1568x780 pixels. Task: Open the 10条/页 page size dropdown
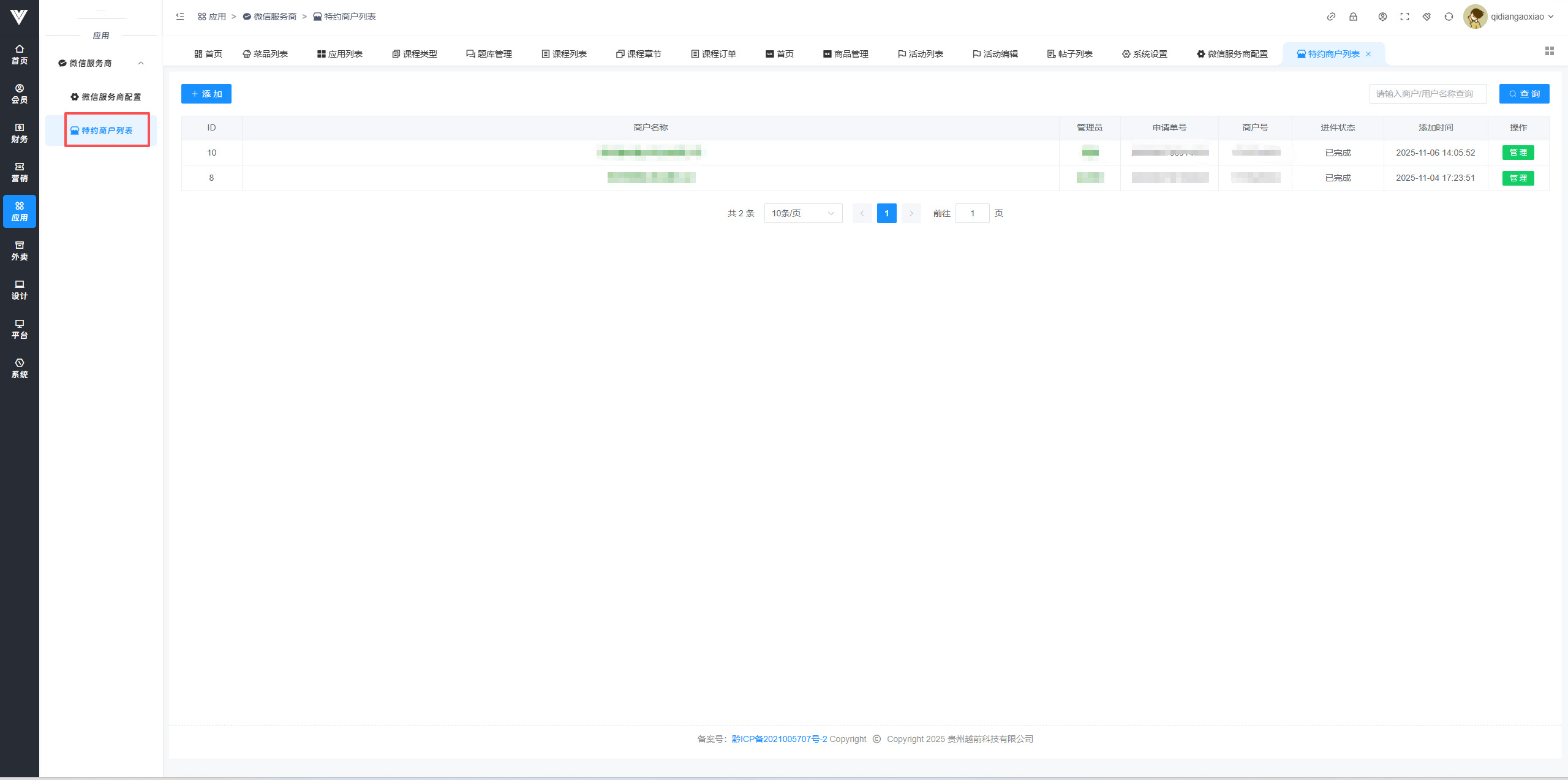(x=802, y=213)
